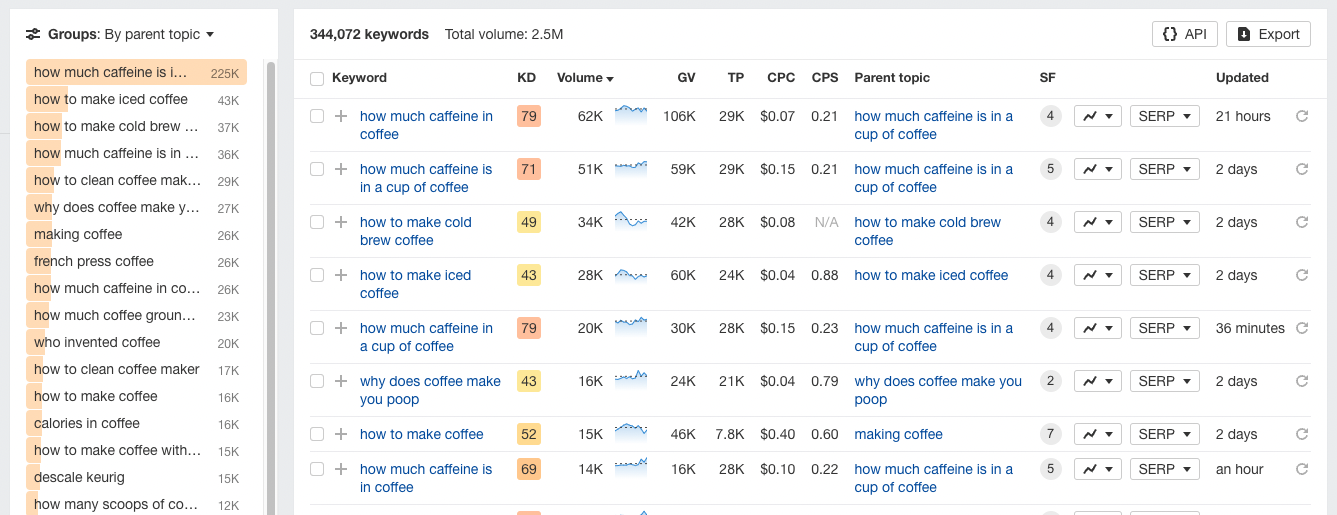Select checkbox for 'how much caffeine is in coffee'
This screenshot has height=515, width=1337.
(317, 469)
